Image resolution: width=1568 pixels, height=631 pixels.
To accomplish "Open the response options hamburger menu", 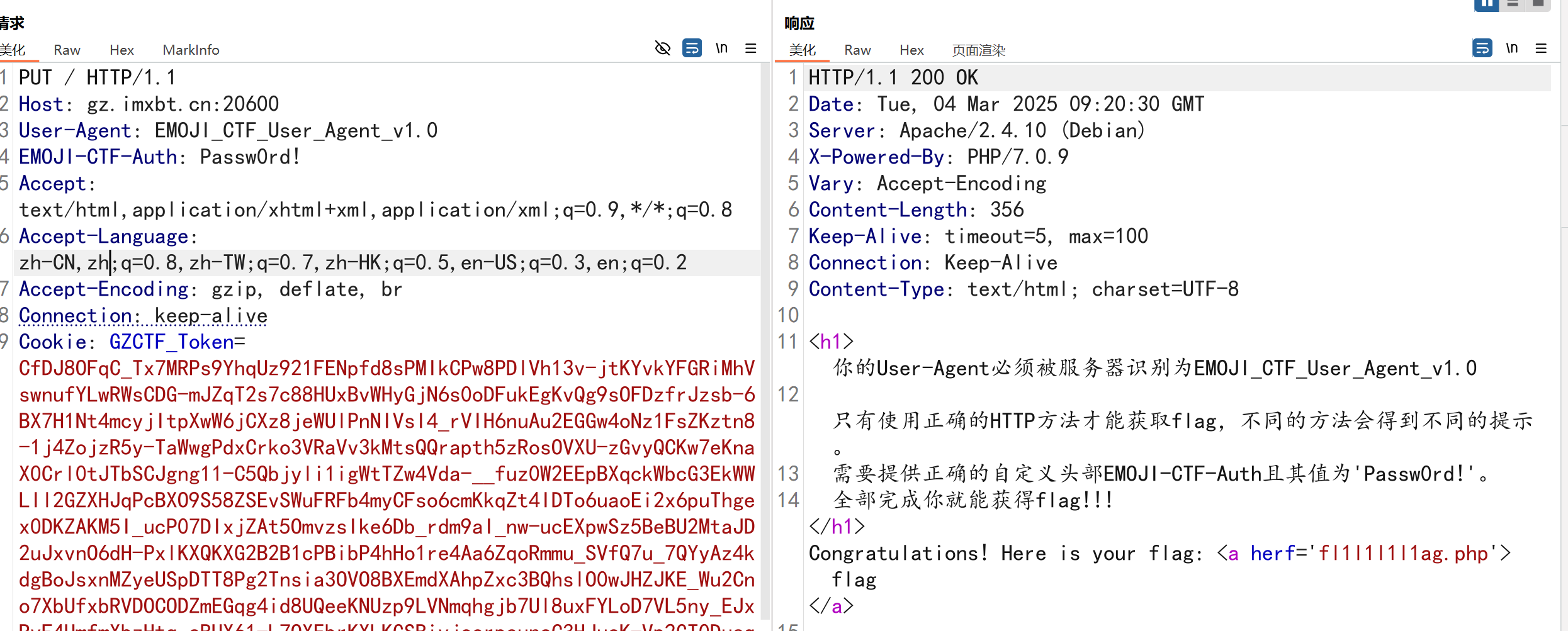I will click(x=1541, y=48).
